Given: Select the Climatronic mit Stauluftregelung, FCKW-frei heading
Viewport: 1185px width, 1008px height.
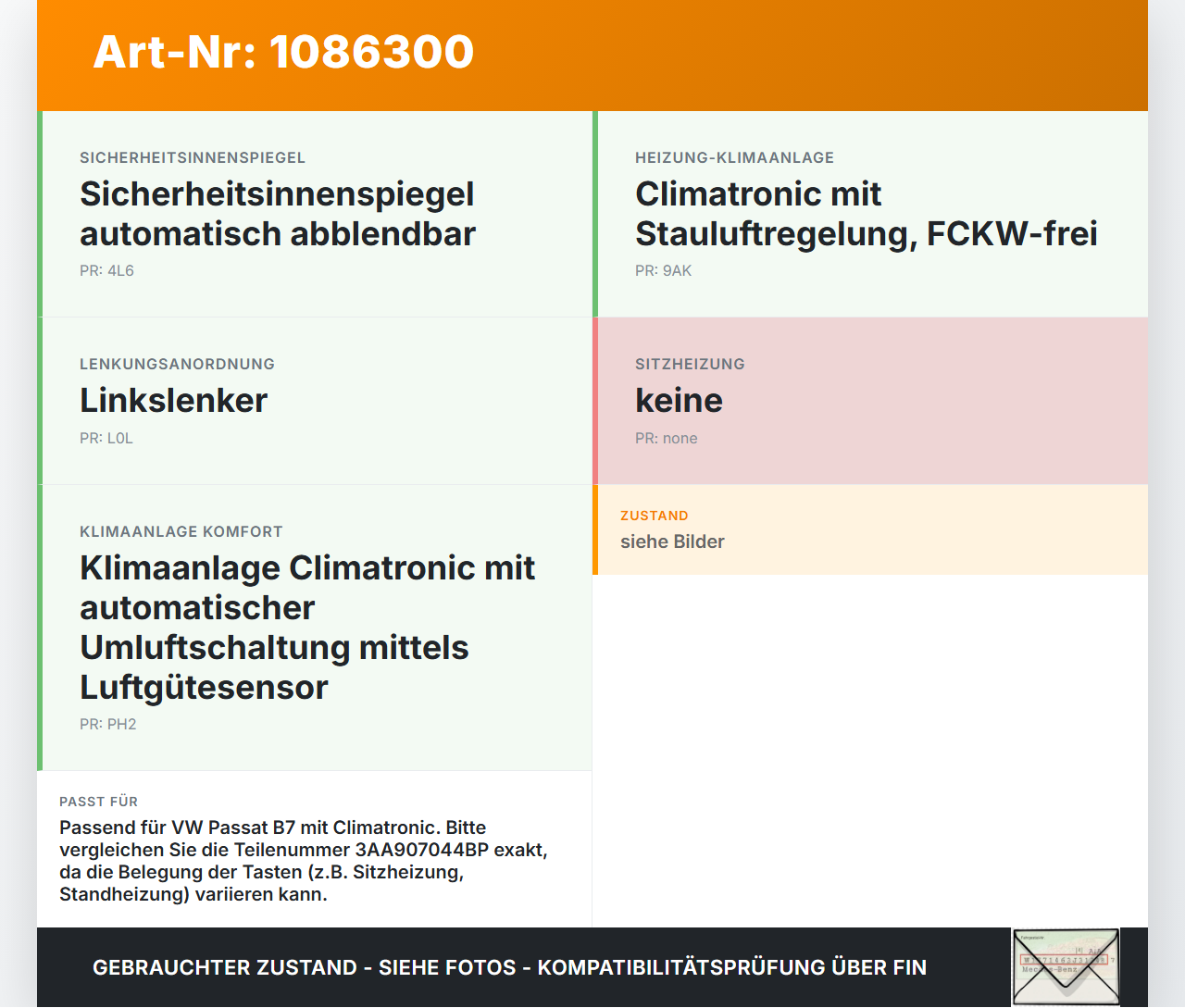Looking at the screenshot, I should pyautogui.click(x=867, y=214).
